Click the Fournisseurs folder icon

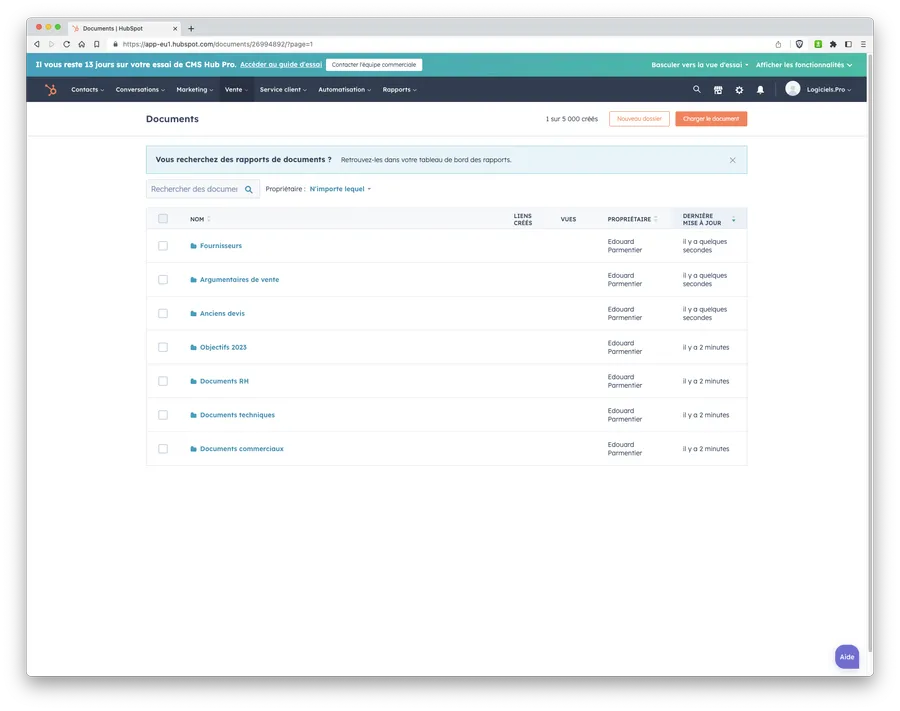193,246
